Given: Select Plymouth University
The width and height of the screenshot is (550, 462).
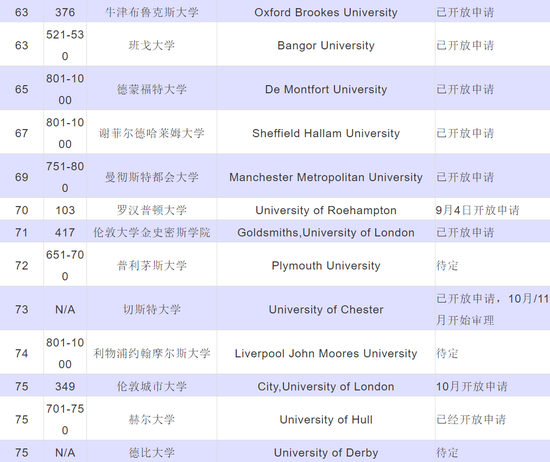Looking at the screenshot, I should coord(326,266).
